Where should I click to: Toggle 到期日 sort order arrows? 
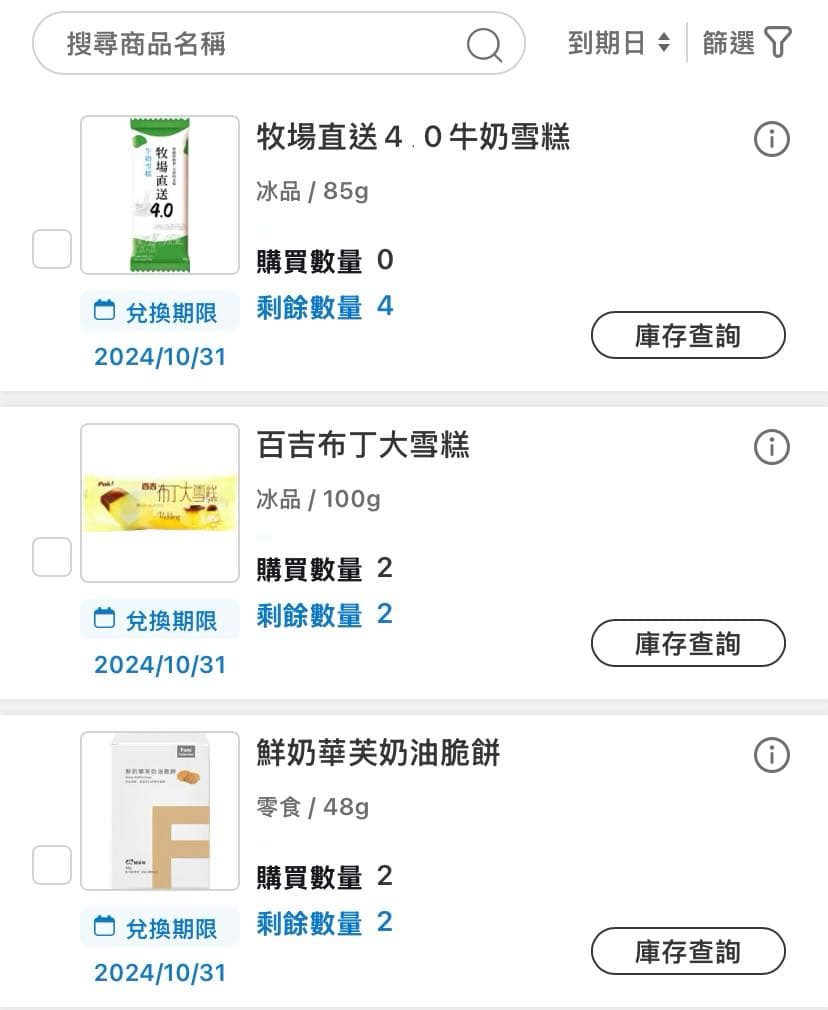[664, 43]
